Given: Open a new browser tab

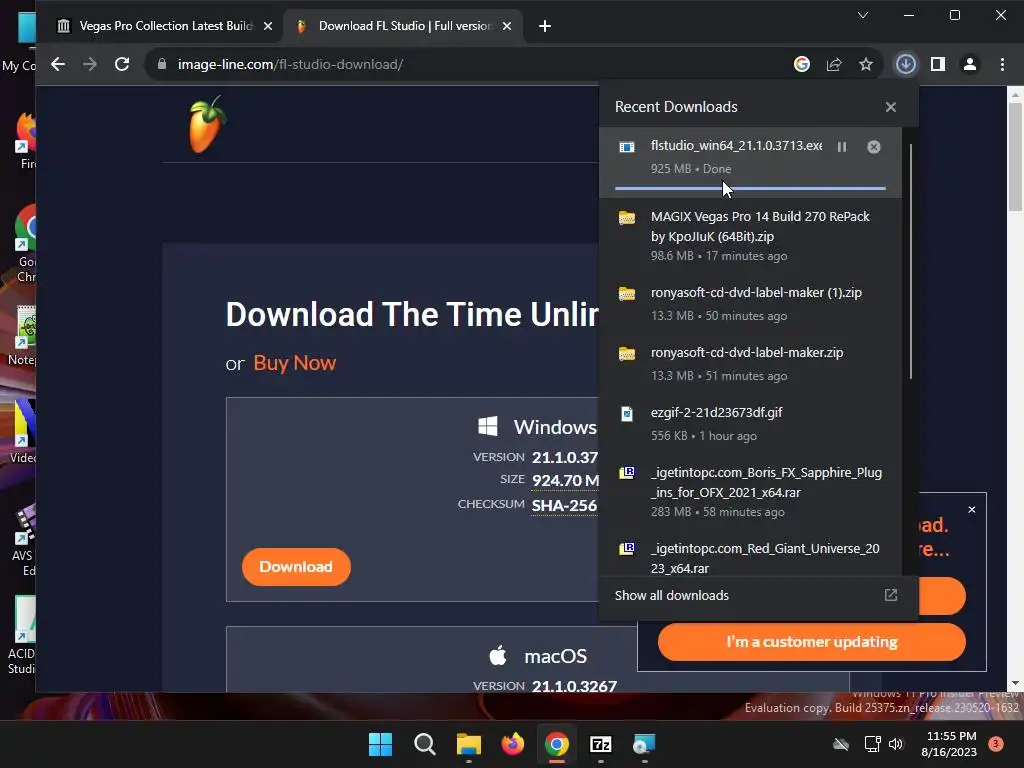Looking at the screenshot, I should (x=545, y=26).
